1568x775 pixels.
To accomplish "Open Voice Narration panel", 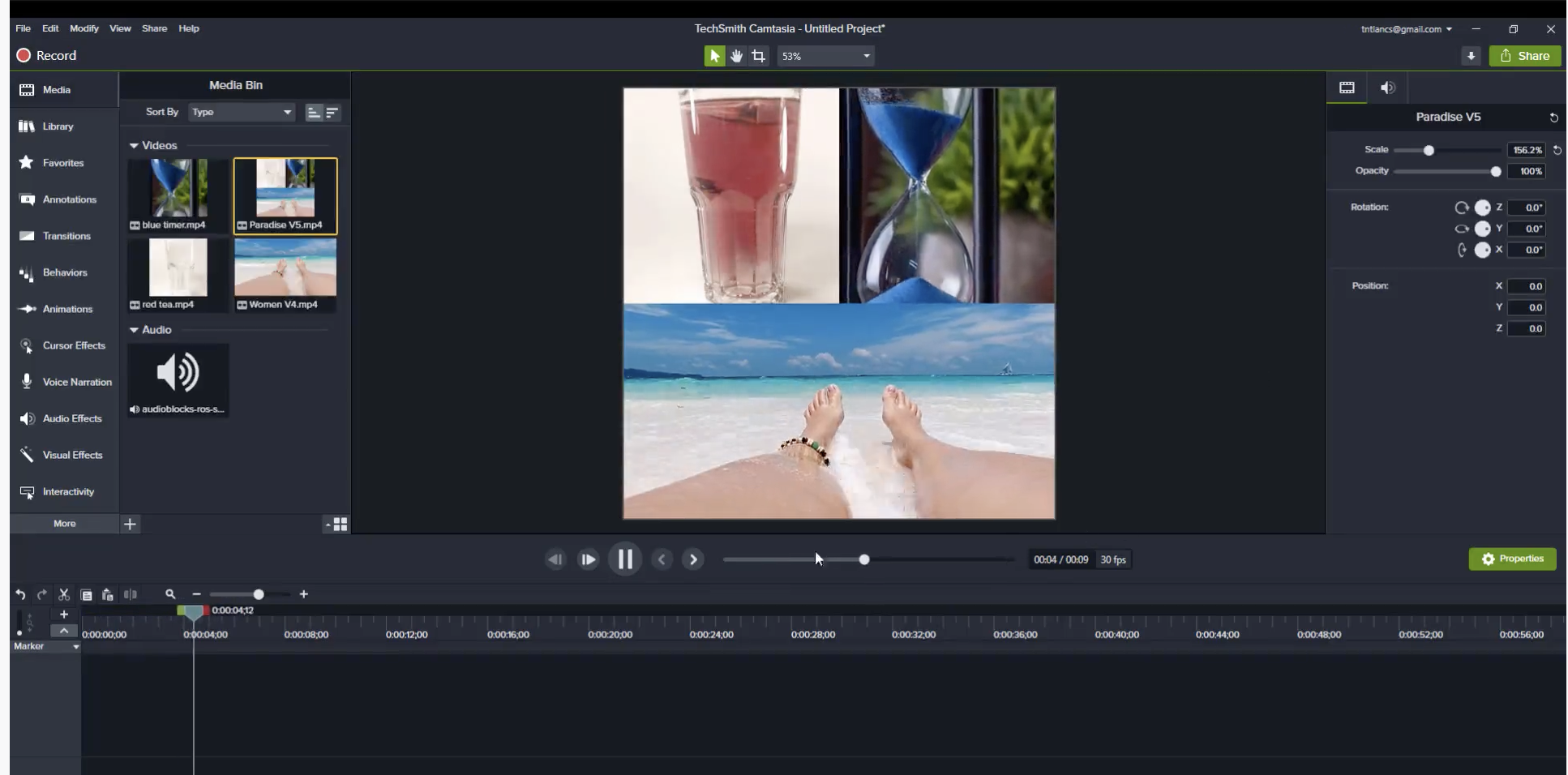I will 64,382.
